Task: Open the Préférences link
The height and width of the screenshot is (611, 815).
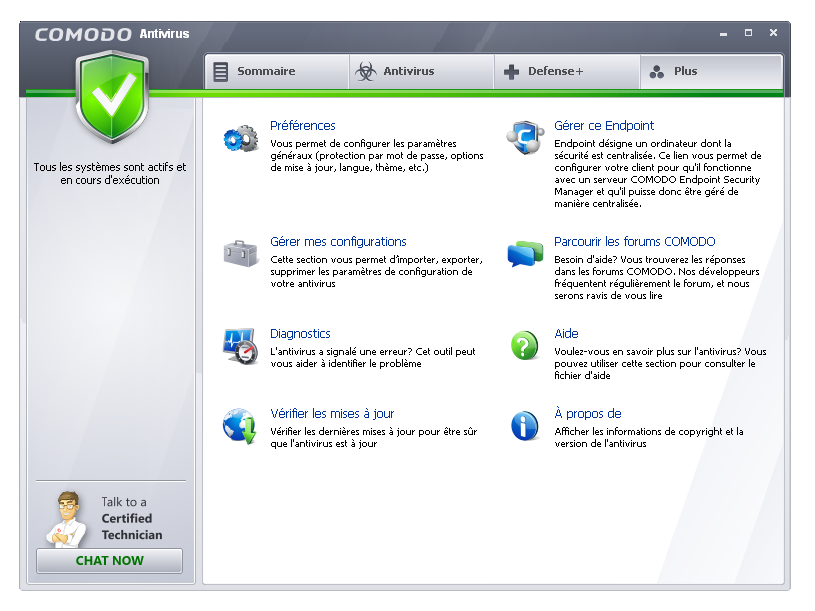Action: pos(303,126)
